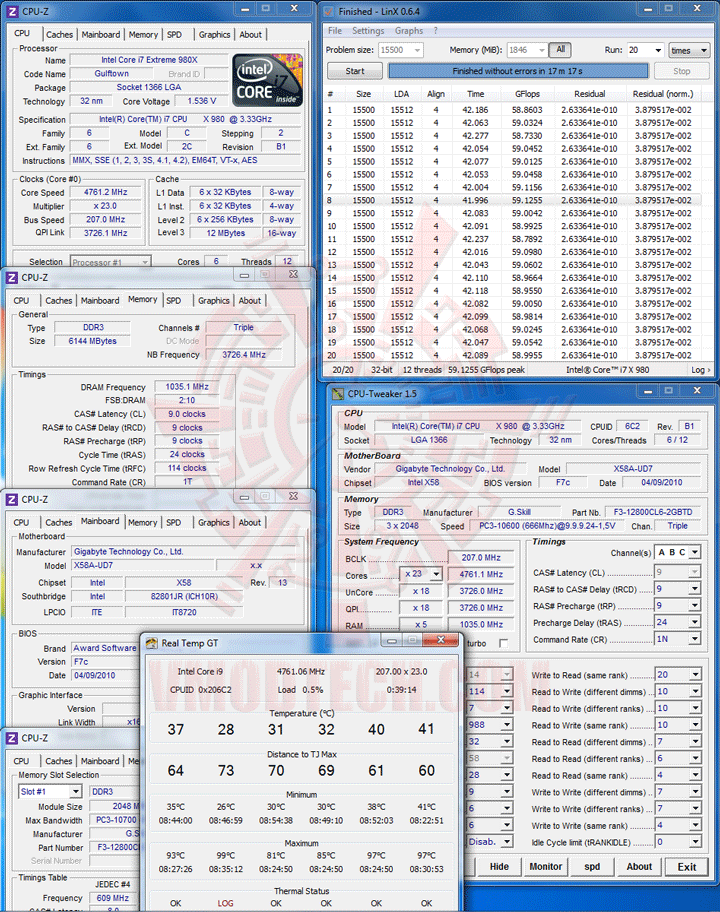The image size is (720, 912).
Task: Click the Residual (norm.) column header
Action: pyautogui.click(x=663, y=94)
